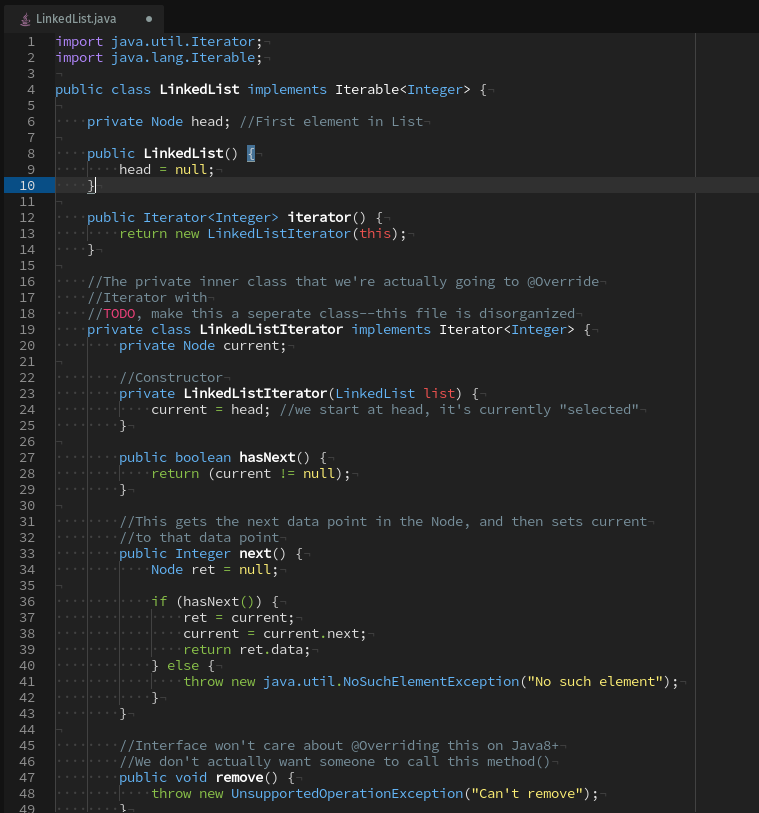The width and height of the screenshot is (759, 813).
Task: Click the comment beginning "//This gets the next"
Action: (x=383, y=522)
